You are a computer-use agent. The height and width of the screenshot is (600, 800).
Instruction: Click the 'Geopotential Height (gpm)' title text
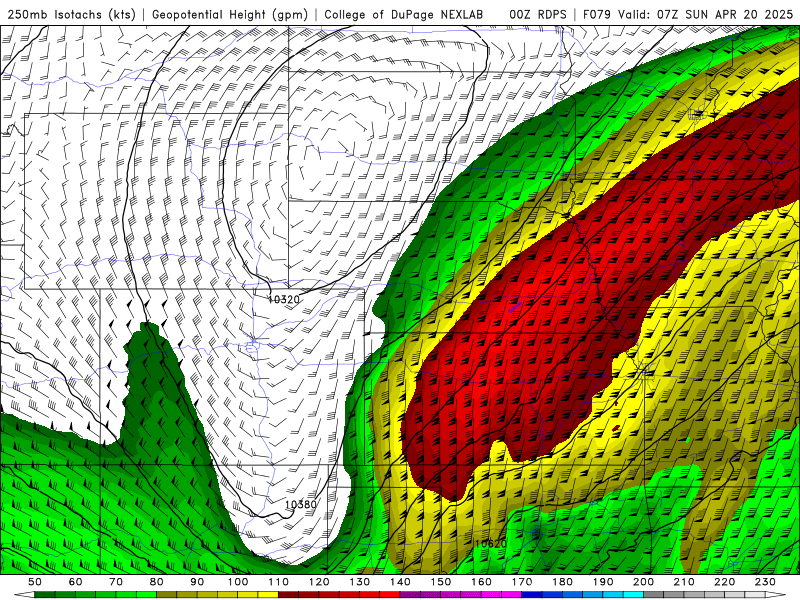[x=230, y=14]
